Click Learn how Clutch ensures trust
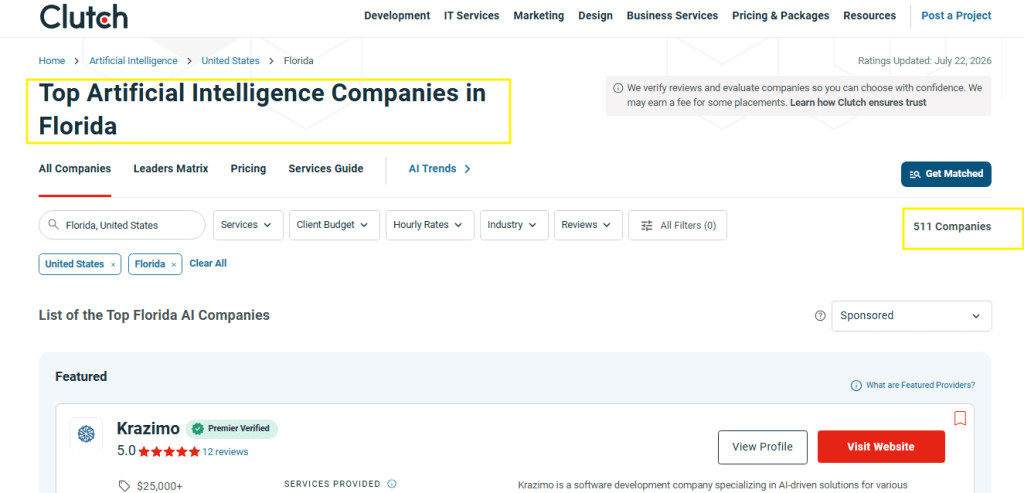Image resolution: width=1024 pixels, height=493 pixels. coord(858,103)
